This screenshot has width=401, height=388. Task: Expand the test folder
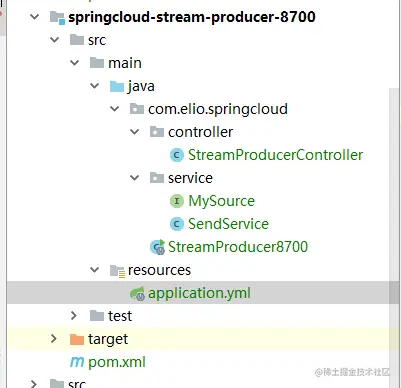tap(74, 316)
